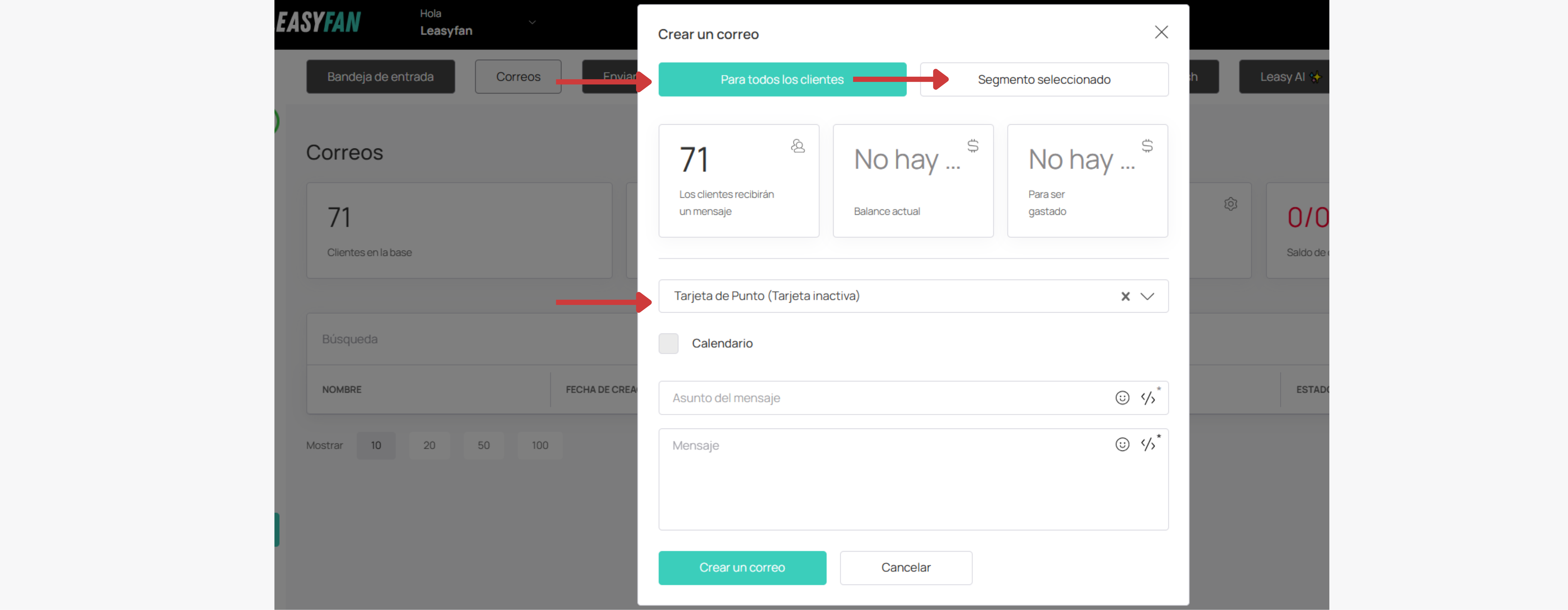Clear the selected Tarjeta de Punto card
Screen dimensions: 1568x610
pos(1125,296)
